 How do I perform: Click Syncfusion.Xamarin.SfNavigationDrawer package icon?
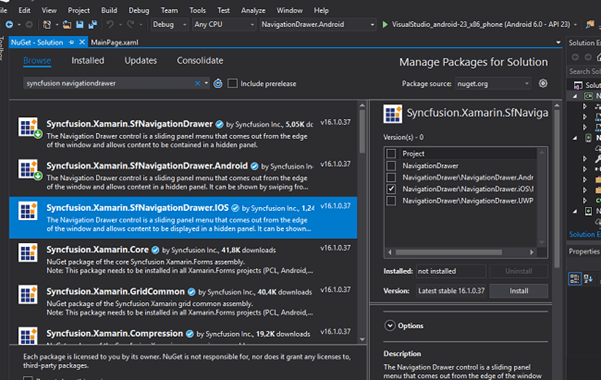(x=28, y=128)
